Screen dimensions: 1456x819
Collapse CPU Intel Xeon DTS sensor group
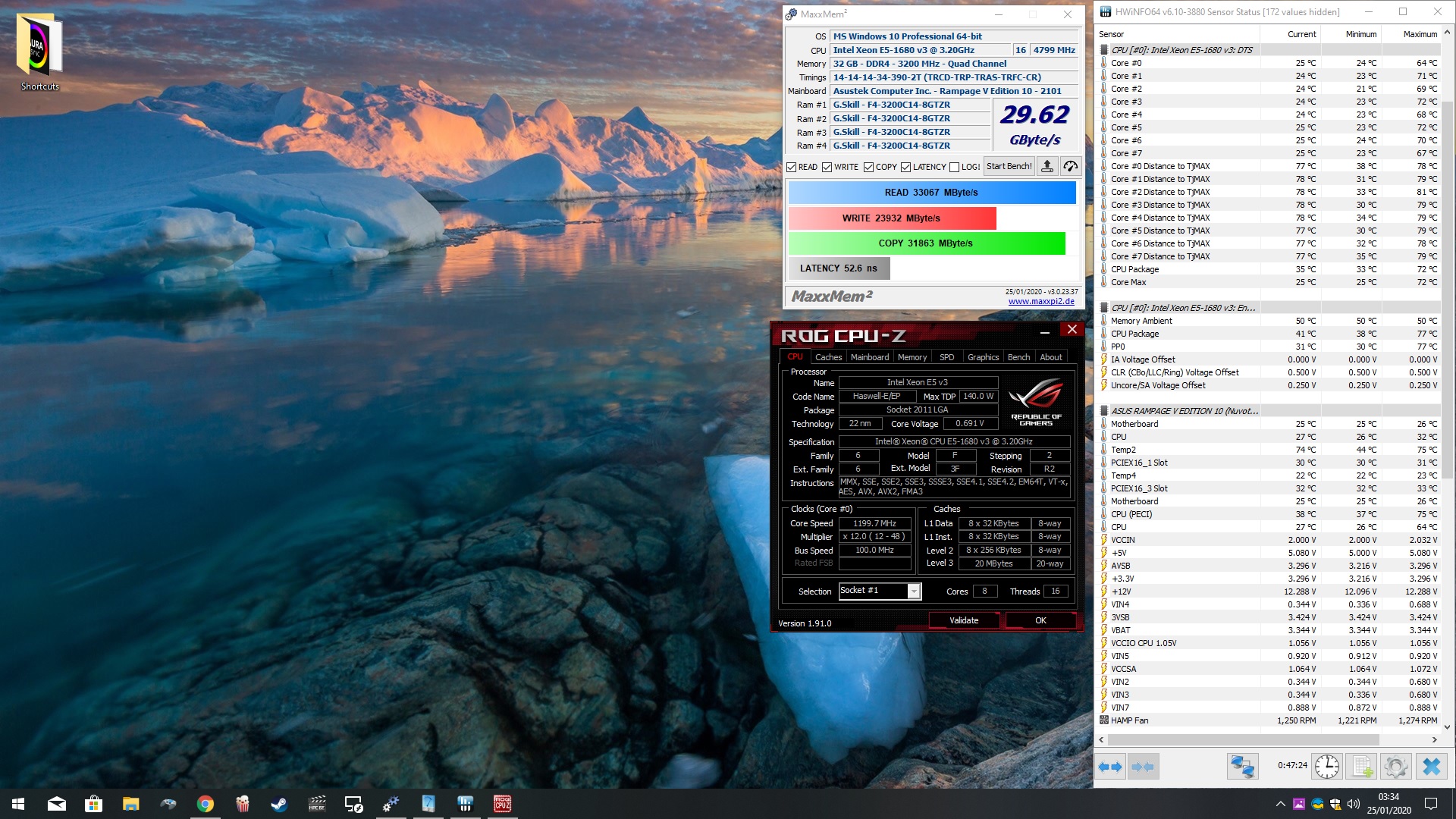click(x=1104, y=50)
